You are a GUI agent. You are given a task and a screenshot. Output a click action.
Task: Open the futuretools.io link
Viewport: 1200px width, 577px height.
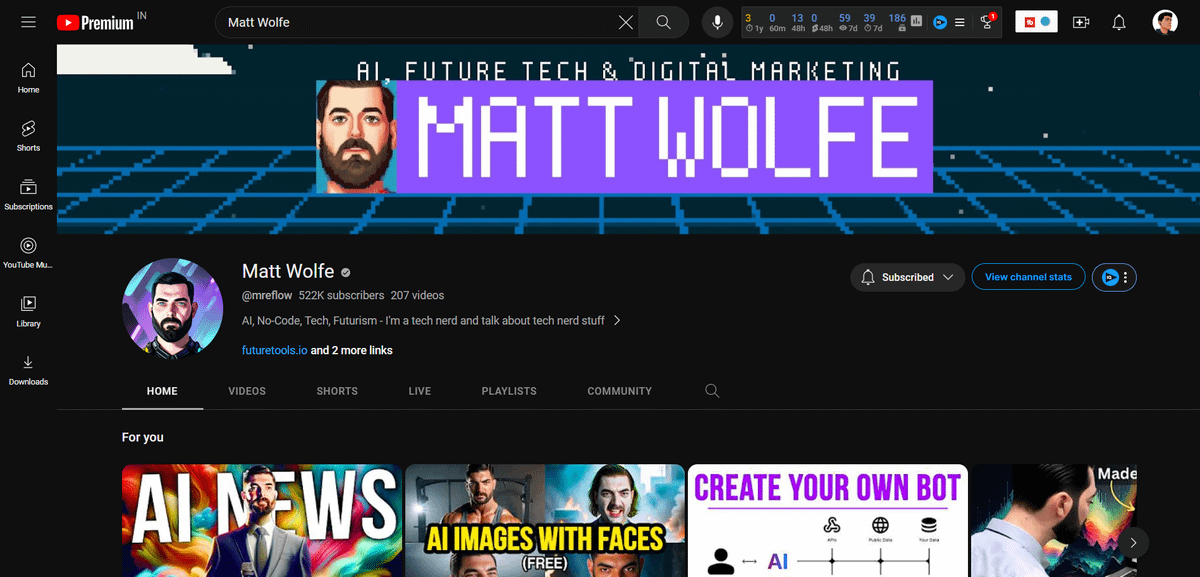tap(275, 350)
